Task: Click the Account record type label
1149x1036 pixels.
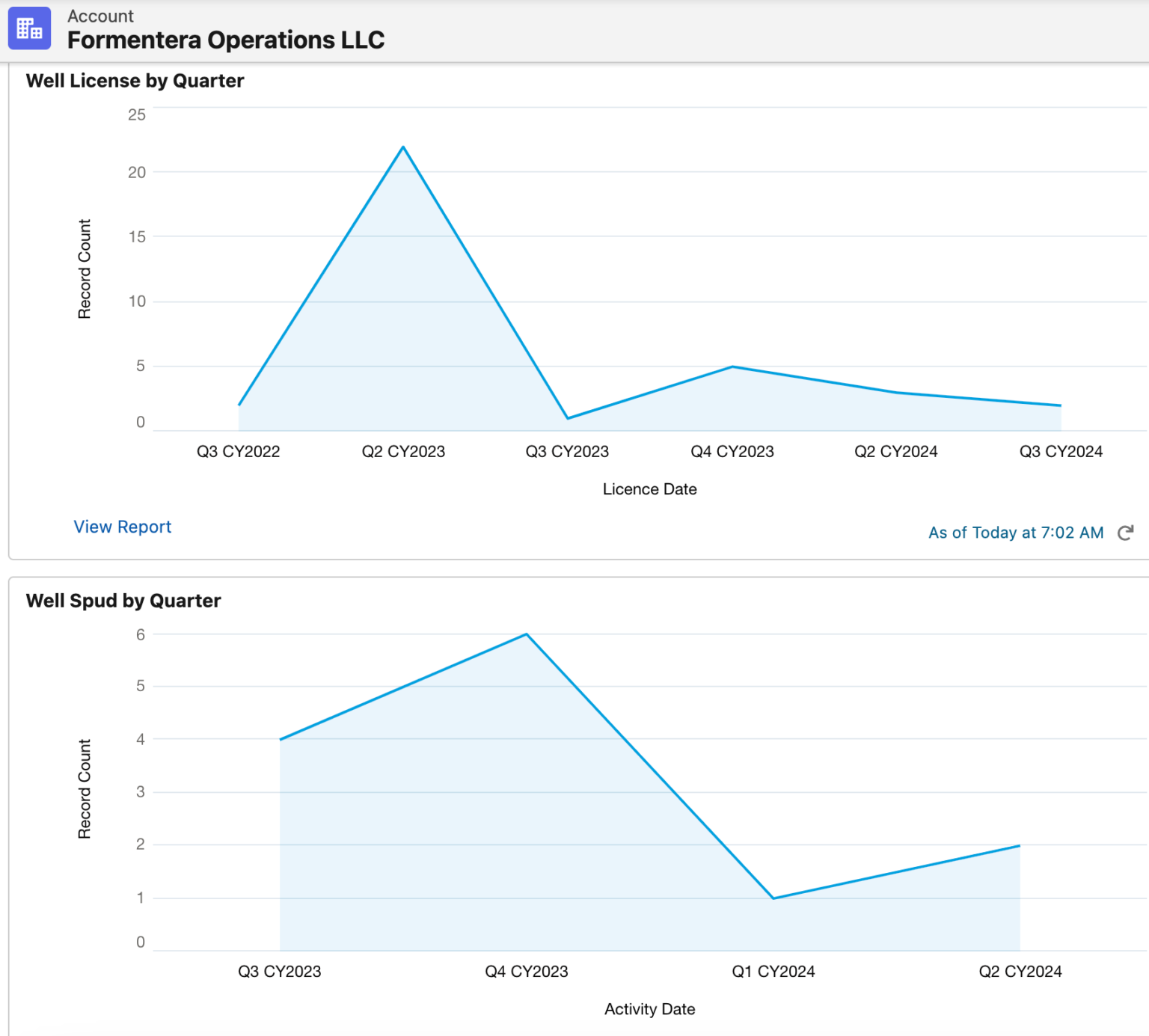Action: tap(100, 15)
